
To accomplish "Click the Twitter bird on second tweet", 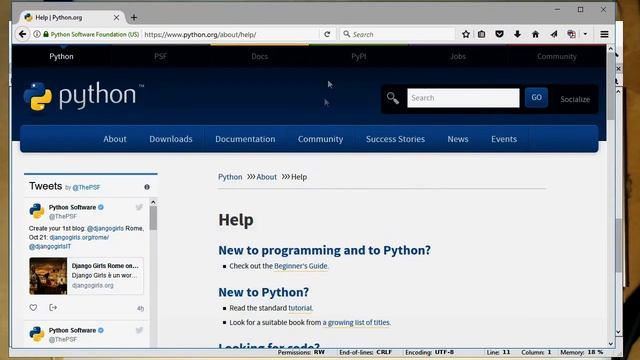I will point(139,330).
